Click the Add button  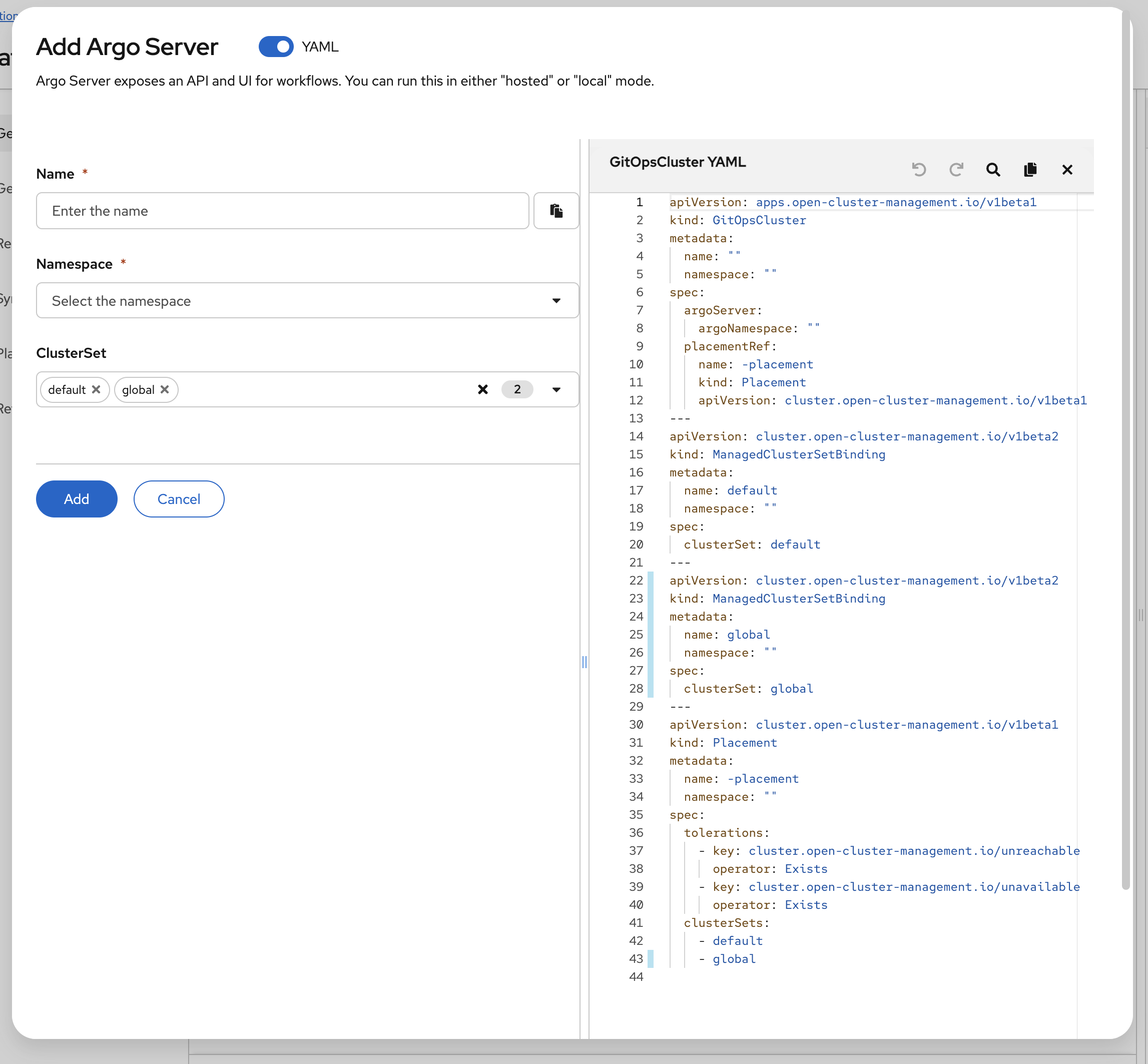(77, 499)
